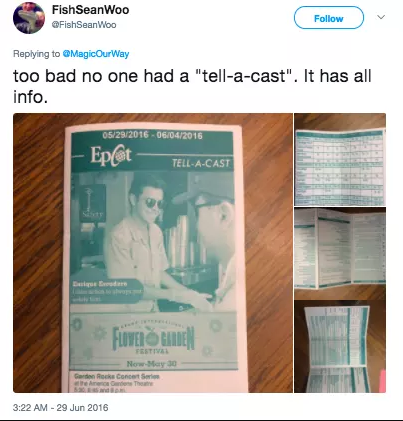Click the Epcot logo in the photo
Screen dimensions: 403x421
[x=111, y=155]
